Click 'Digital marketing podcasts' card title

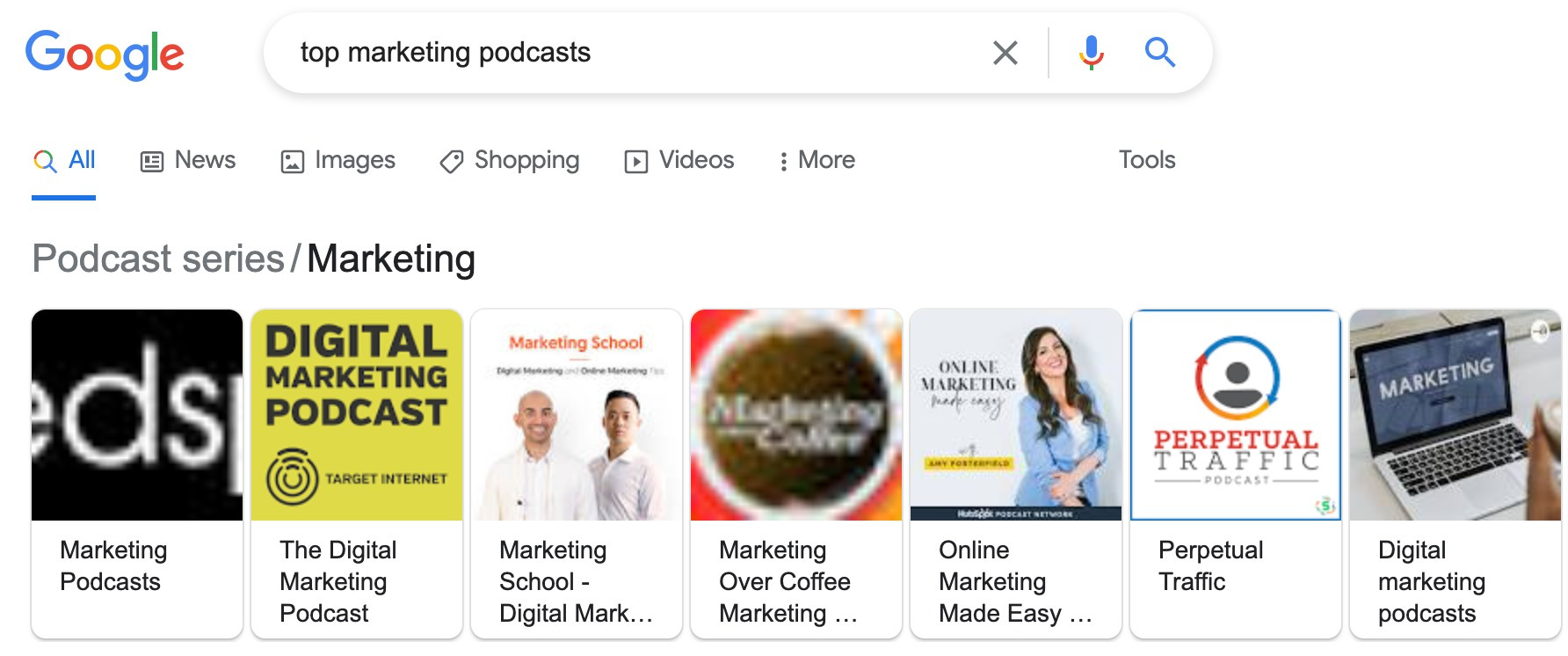pyautogui.click(x=1432, y=581)
